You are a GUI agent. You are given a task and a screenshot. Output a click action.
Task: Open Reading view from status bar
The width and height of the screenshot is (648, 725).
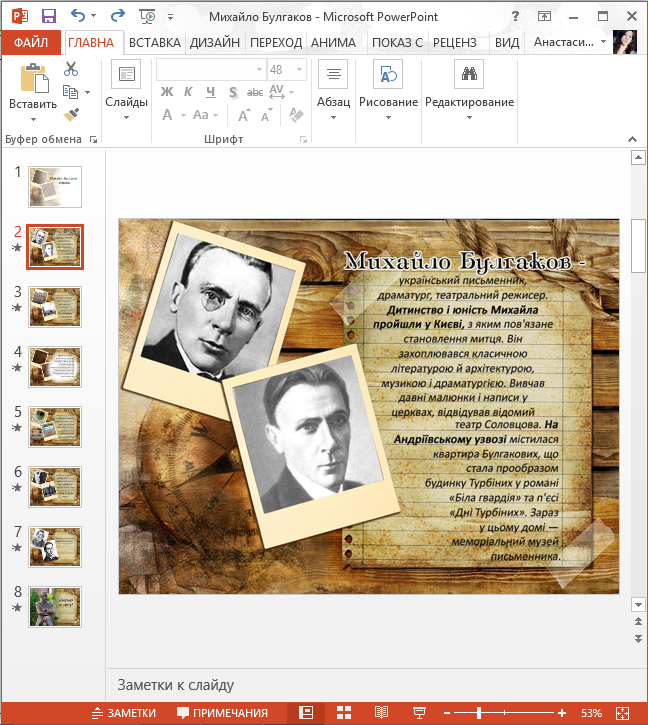click(381, 713)
